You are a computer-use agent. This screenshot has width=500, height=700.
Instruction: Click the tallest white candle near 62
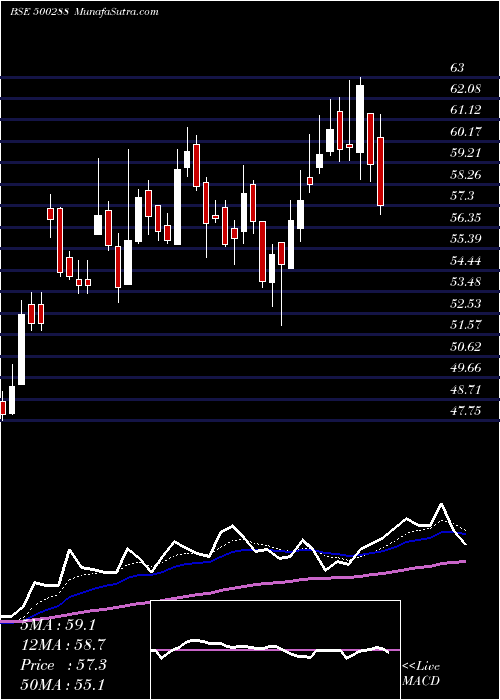pyautogui.click(x=360, y=119)
